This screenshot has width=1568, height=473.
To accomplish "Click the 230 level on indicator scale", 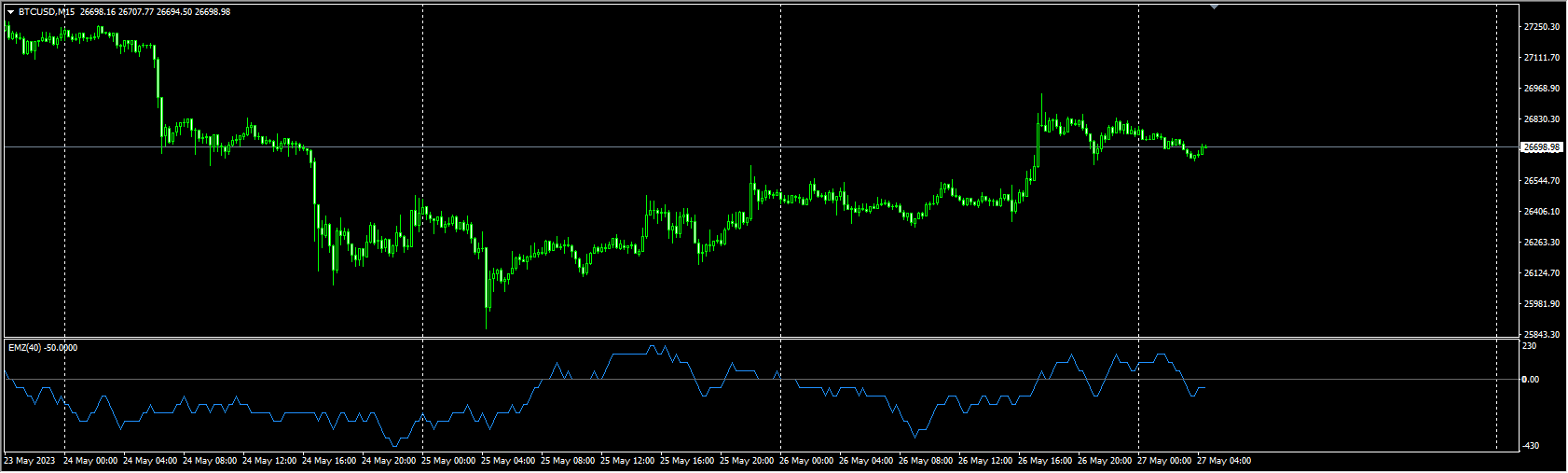I will click(x=1529, y=346).
